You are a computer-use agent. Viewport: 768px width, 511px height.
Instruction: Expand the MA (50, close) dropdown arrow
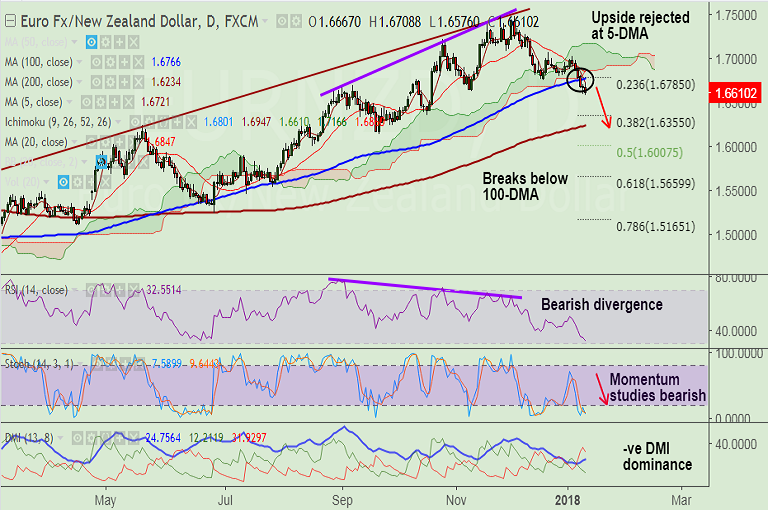[x=74, y=42]
